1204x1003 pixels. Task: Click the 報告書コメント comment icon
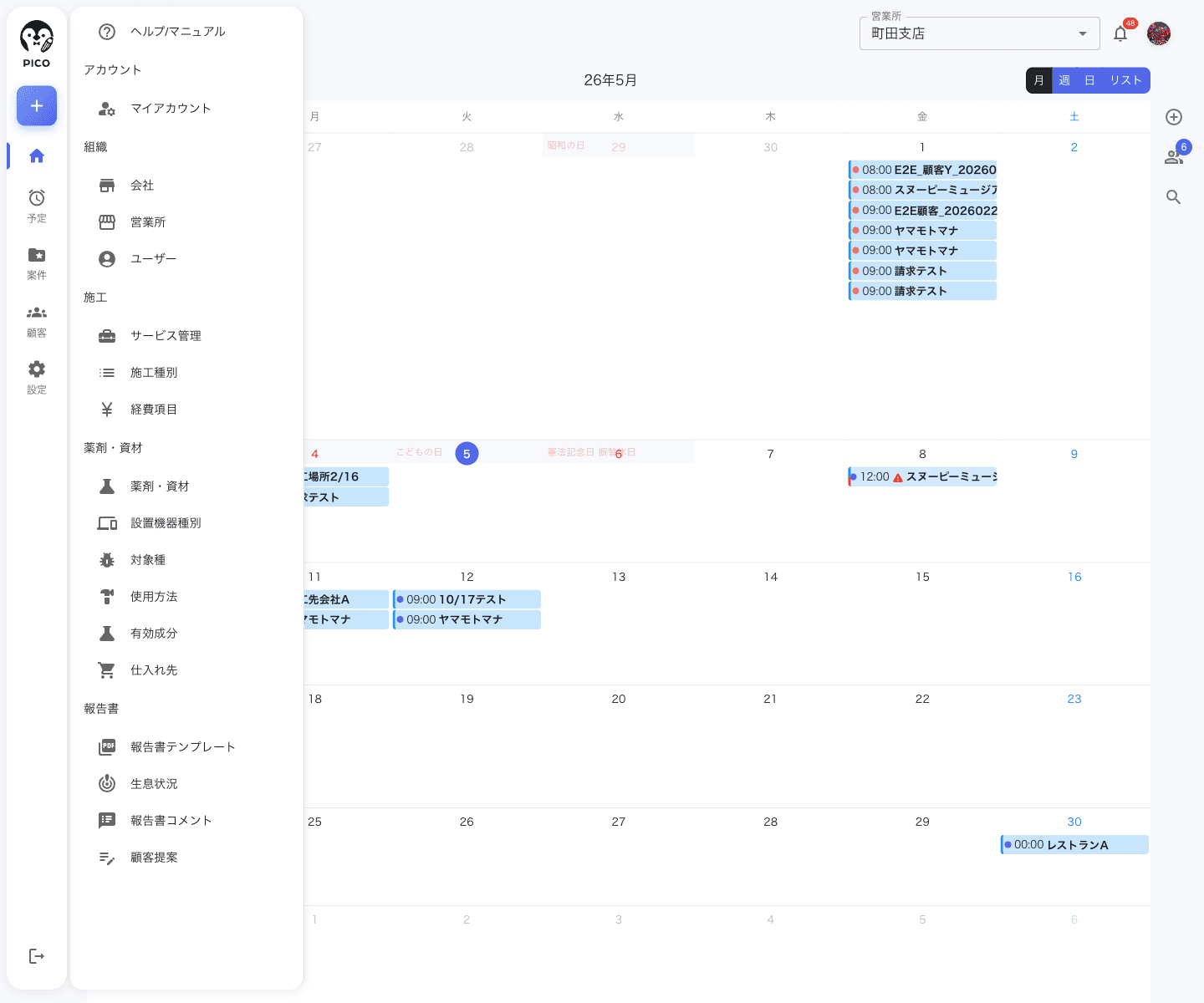(x=107, y=821)
